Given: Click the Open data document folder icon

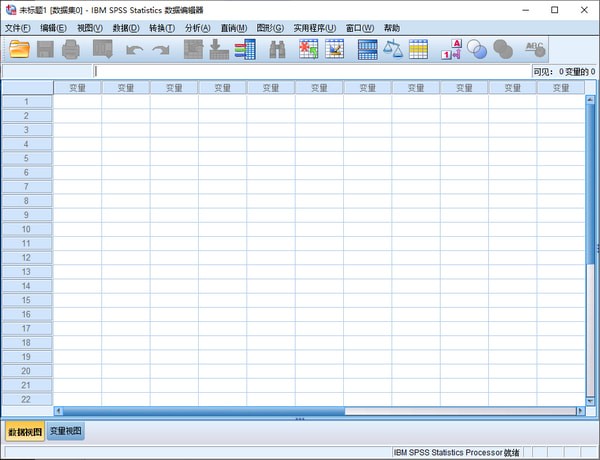Looking at the screenshot, I should (x=20, y=49).
